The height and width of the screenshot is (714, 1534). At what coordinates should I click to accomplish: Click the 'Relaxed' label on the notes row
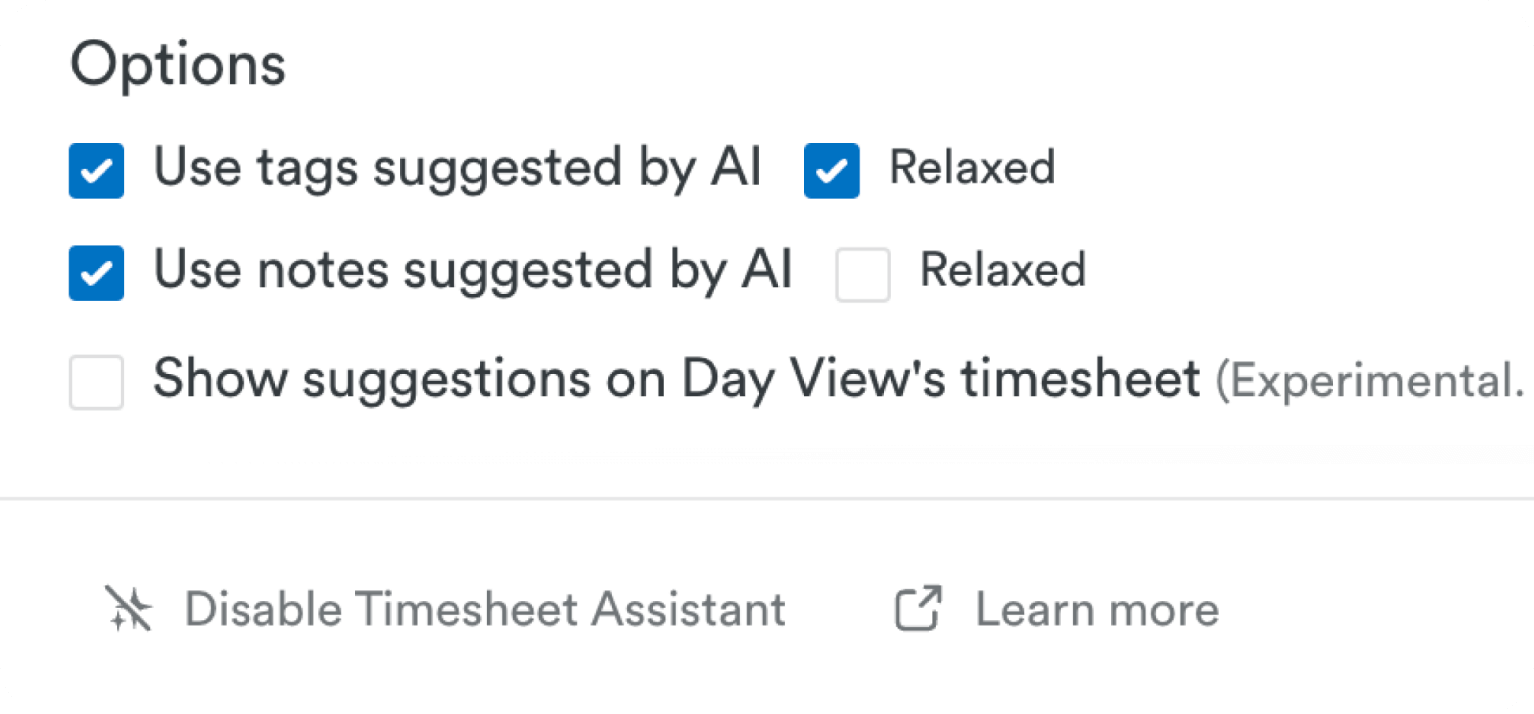pyautogui.click(x=1003, y=270)
